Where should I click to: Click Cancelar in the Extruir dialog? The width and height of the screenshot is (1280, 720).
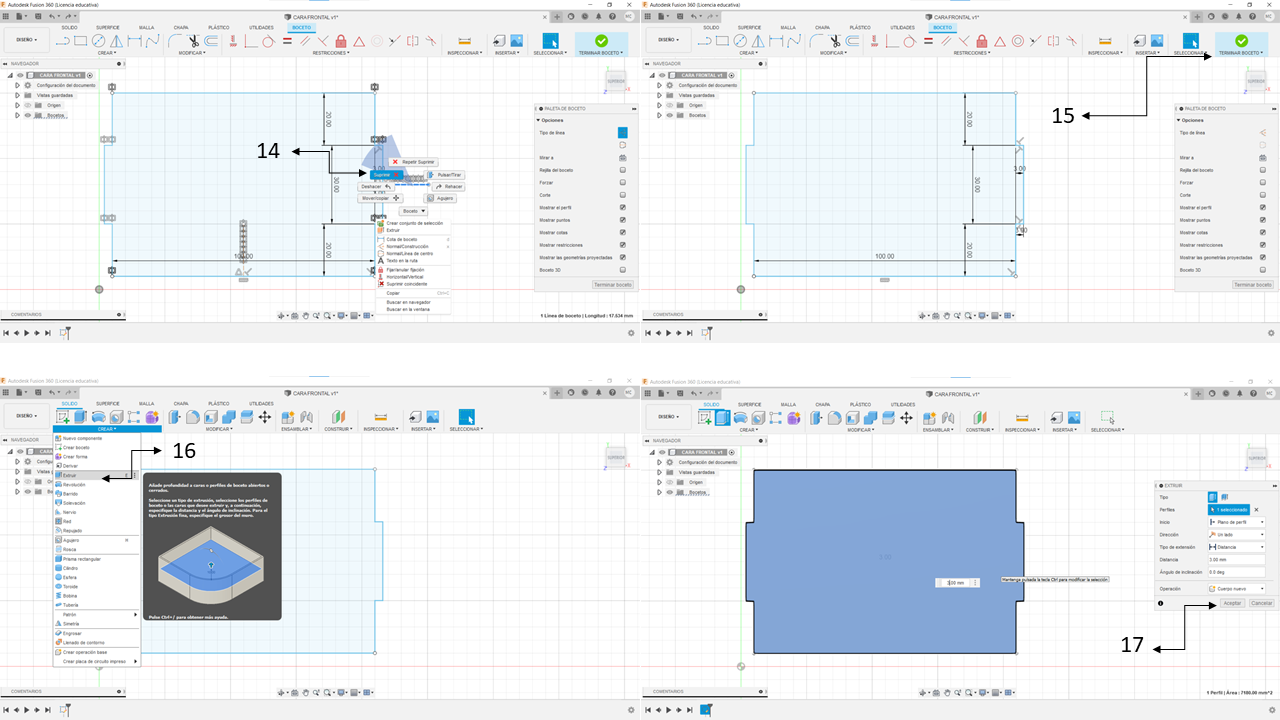[1262, 603]
